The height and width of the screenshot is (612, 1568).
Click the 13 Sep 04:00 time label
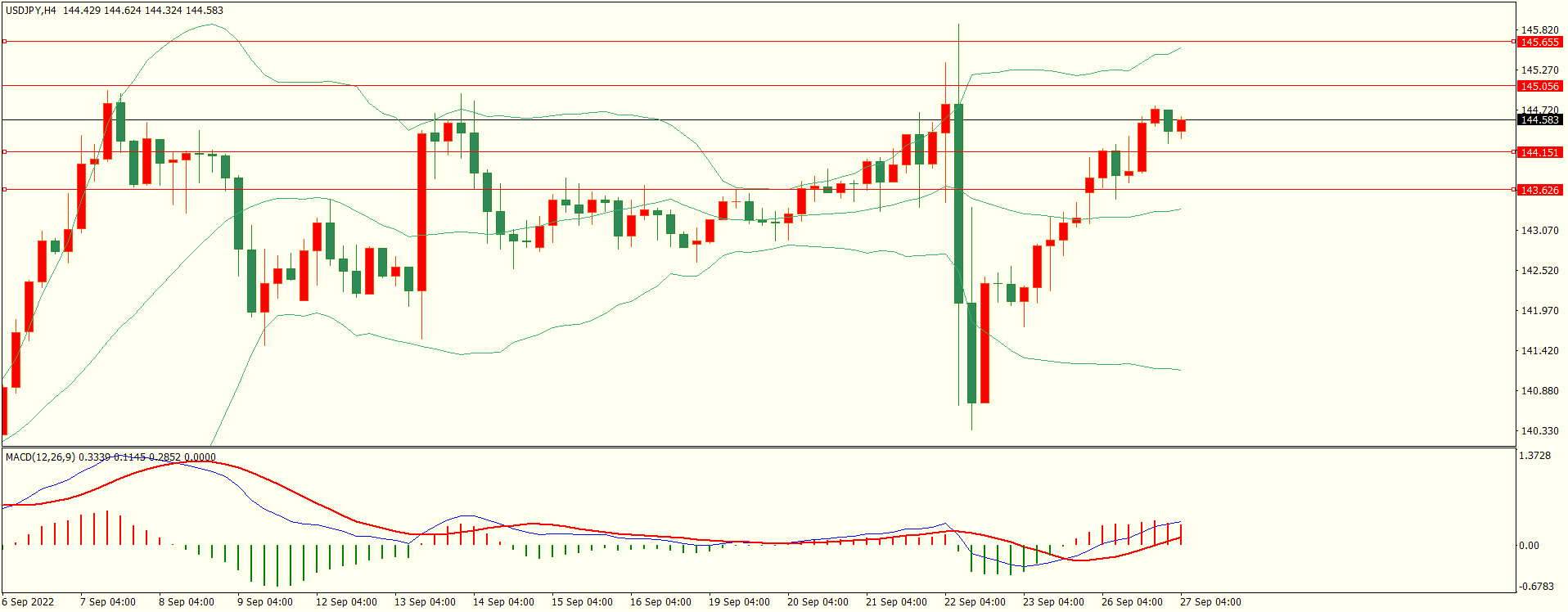[x=426, y=602]
